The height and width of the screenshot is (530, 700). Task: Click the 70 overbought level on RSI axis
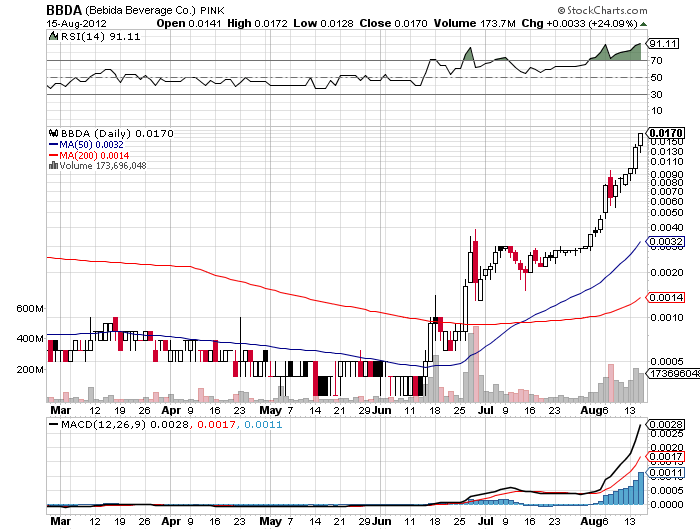[x=656, y=60]
